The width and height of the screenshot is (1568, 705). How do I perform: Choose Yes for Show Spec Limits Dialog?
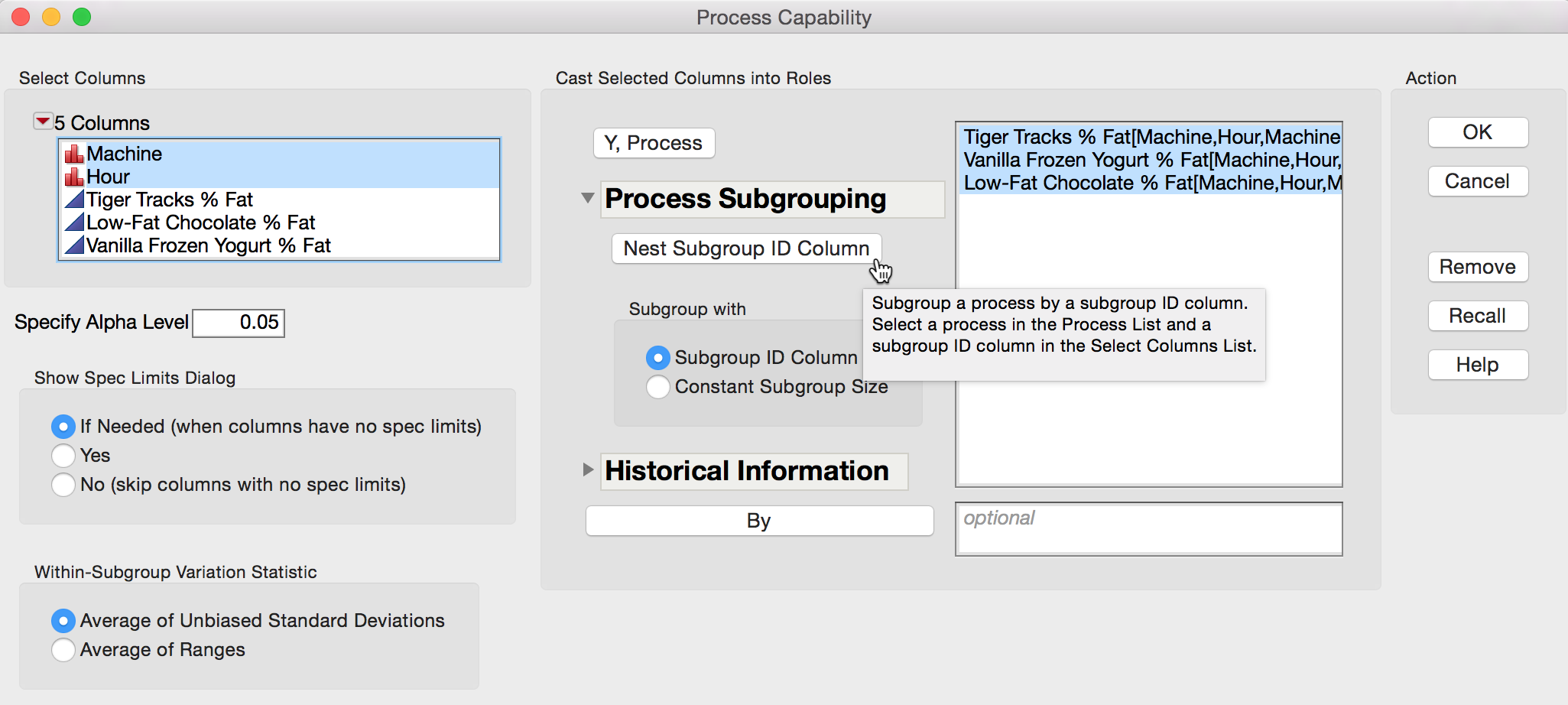pyautogui.click(x=63, y=456)
